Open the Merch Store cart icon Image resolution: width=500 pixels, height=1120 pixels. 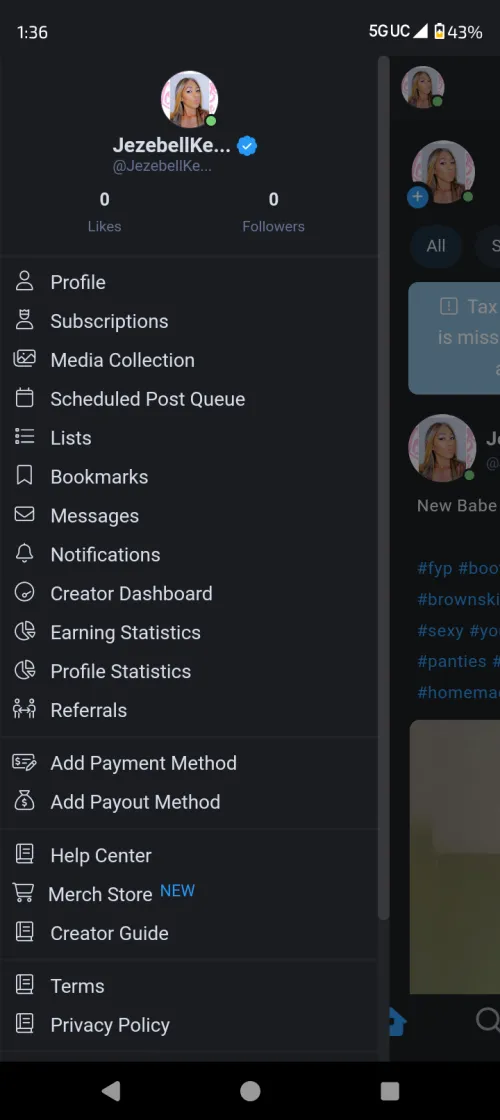coord(24,893)
